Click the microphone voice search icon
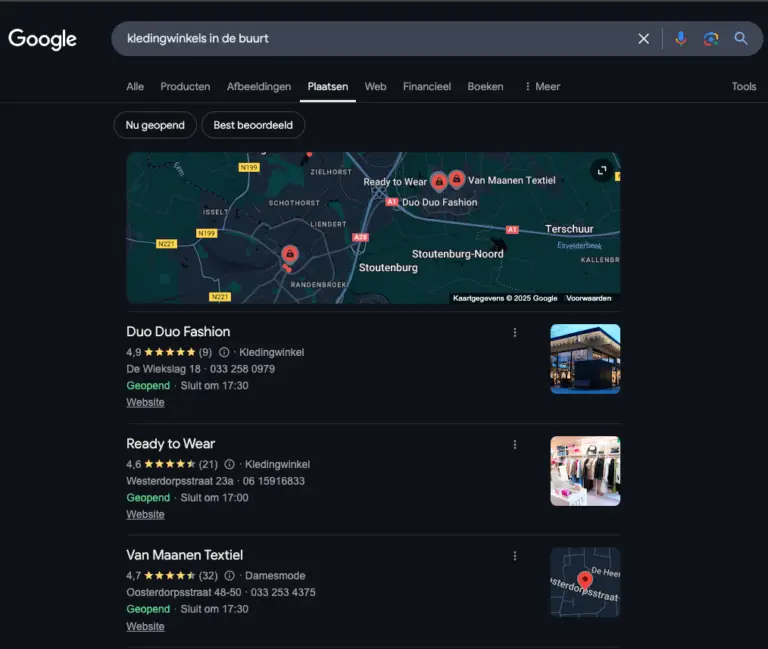768x649 pixels. pos(681,39)
